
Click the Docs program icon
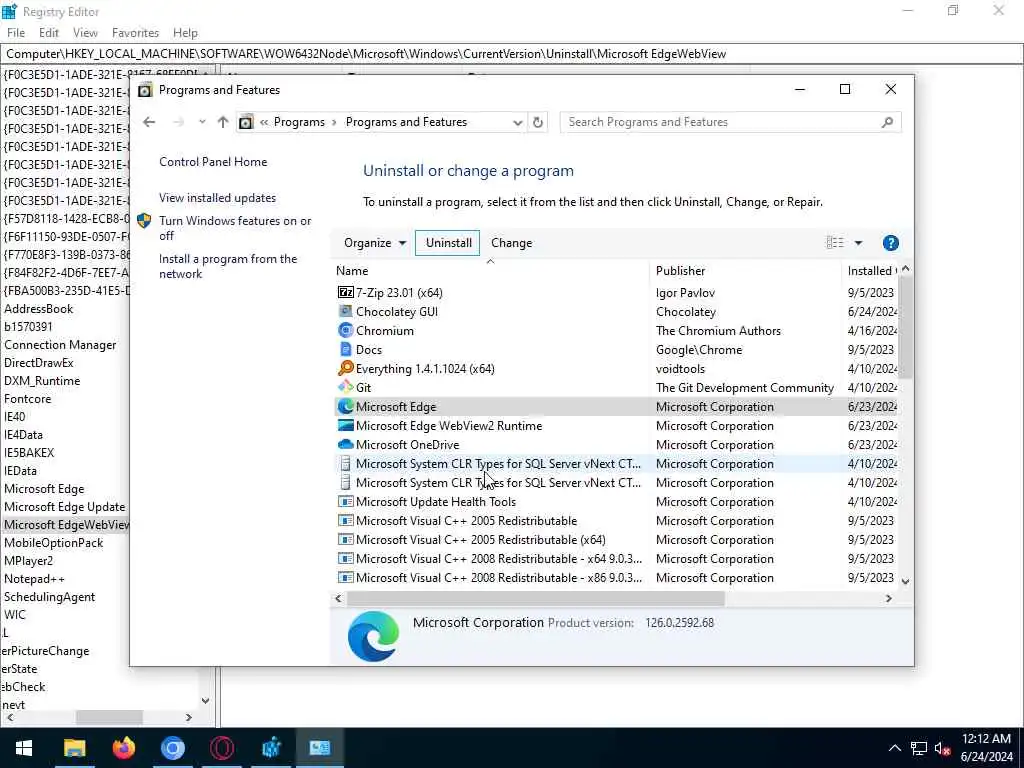[345, 349]
